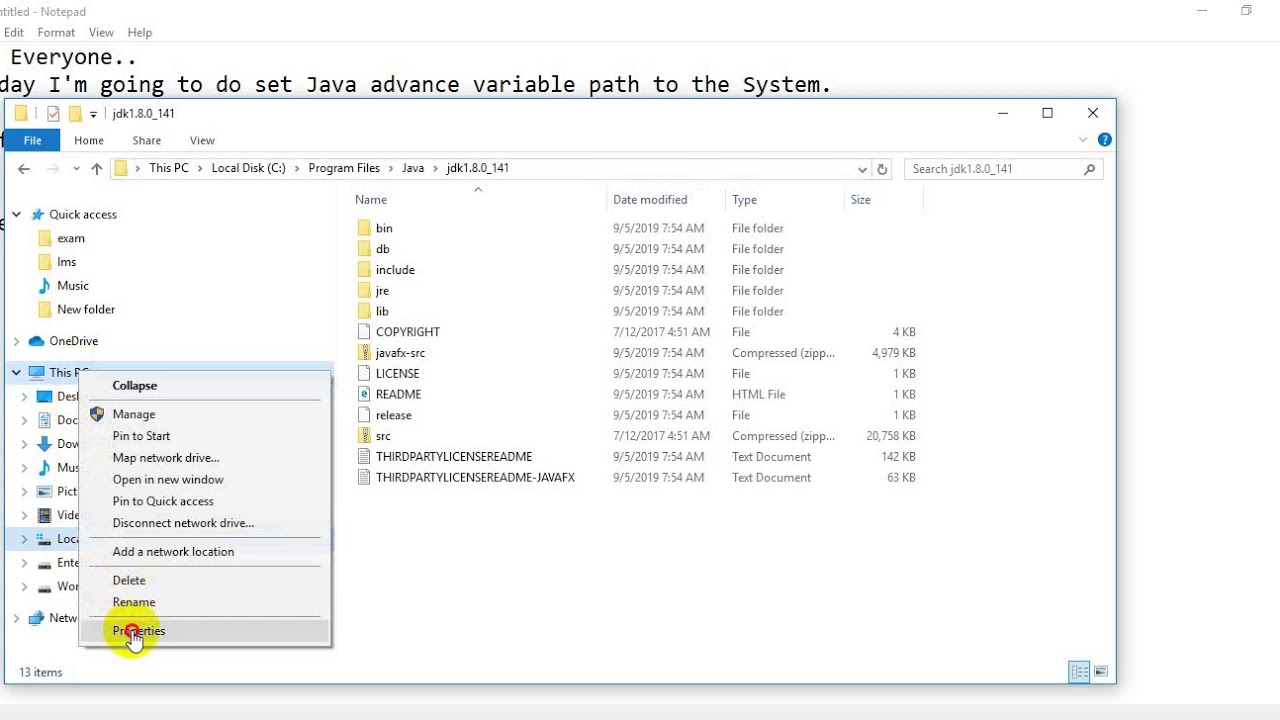
Task: Sort files by Date modified column
Action: pyautogui.click(x=650, y=200)
